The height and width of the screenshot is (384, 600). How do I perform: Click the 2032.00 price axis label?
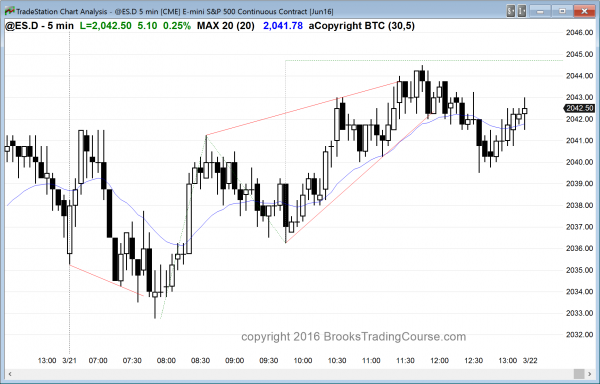pyautogui.click(x=579, y=335)
